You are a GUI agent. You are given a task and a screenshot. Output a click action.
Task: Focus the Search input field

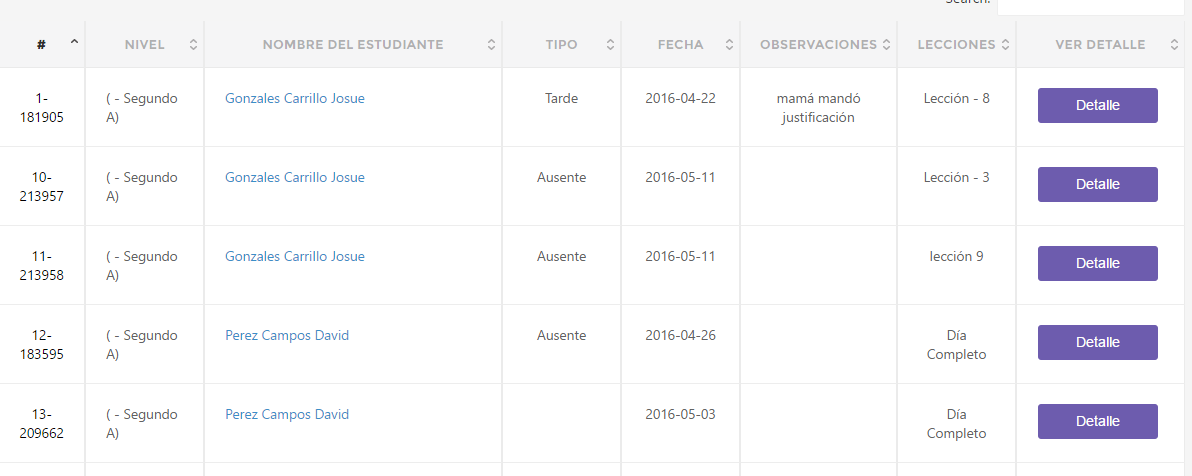click(x=1092, y=5)
